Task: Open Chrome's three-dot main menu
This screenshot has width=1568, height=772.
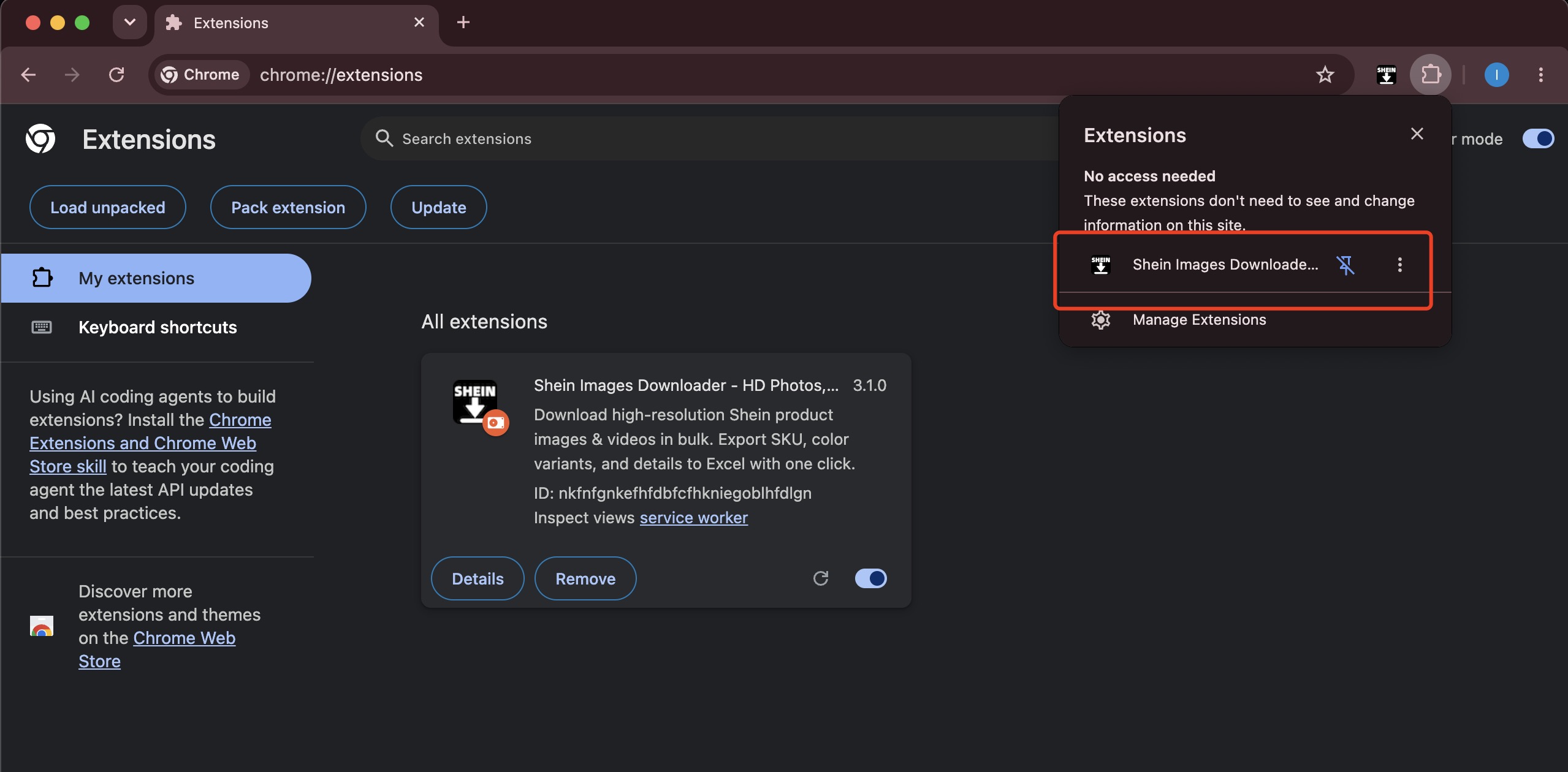Action: (1540, 75)
